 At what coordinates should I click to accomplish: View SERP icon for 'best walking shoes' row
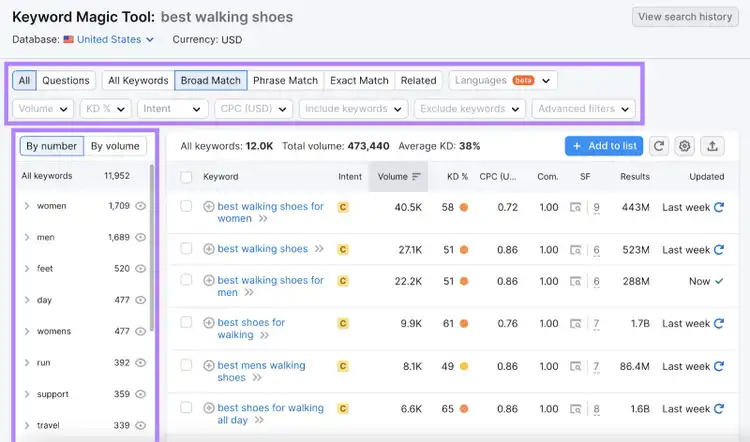tap(575, 250)
